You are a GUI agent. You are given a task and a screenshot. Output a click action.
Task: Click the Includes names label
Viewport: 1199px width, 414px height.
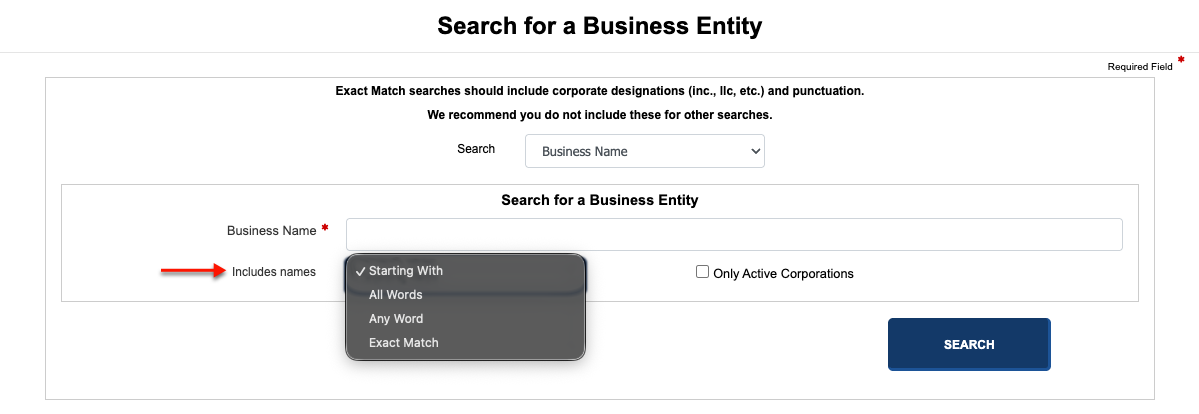[x=274, y=272]
